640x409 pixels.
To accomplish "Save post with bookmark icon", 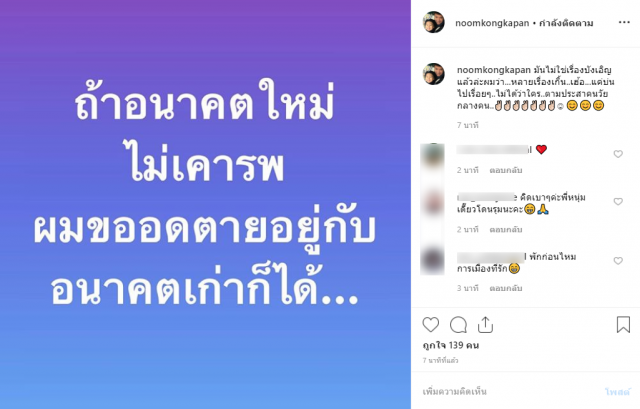I will click(x=623, y=325).
